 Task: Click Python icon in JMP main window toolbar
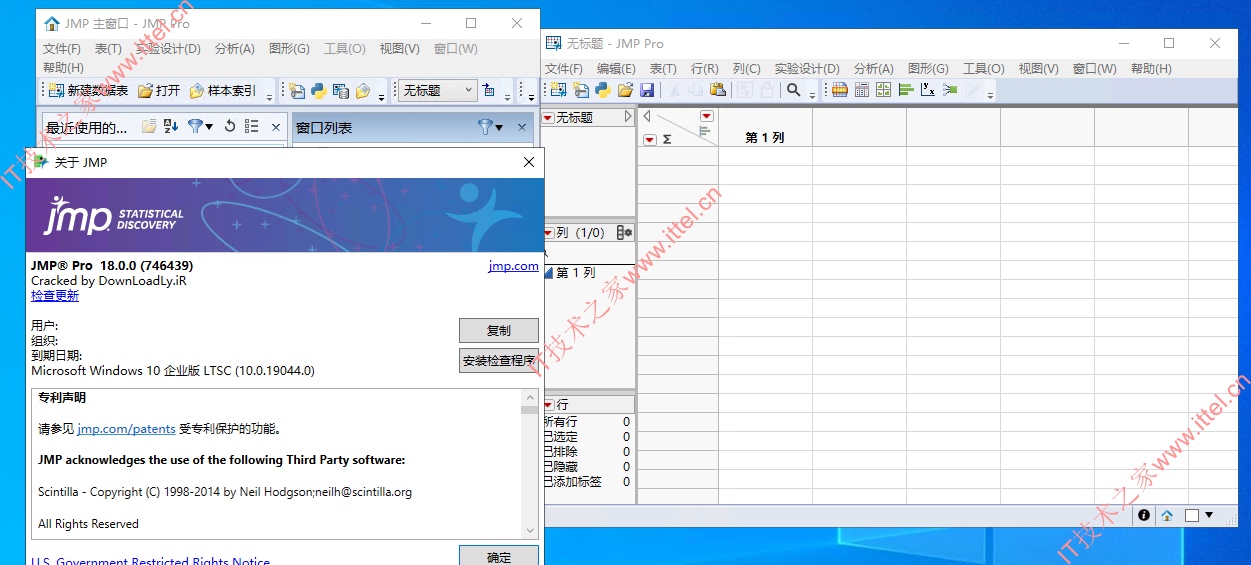[x=319, y=91]
